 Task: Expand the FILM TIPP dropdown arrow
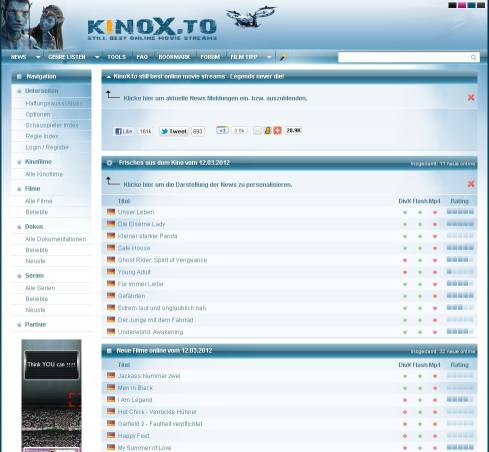click(x=269, y=57)
